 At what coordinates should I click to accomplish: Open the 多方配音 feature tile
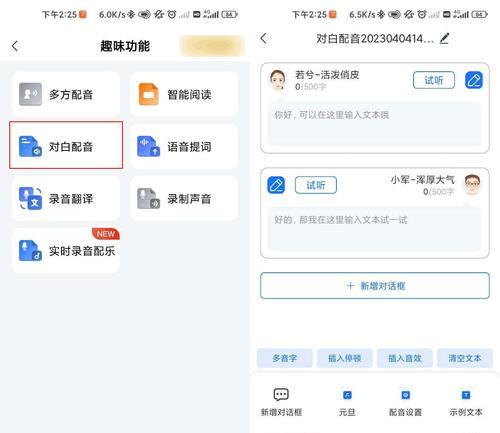(66, 94)
